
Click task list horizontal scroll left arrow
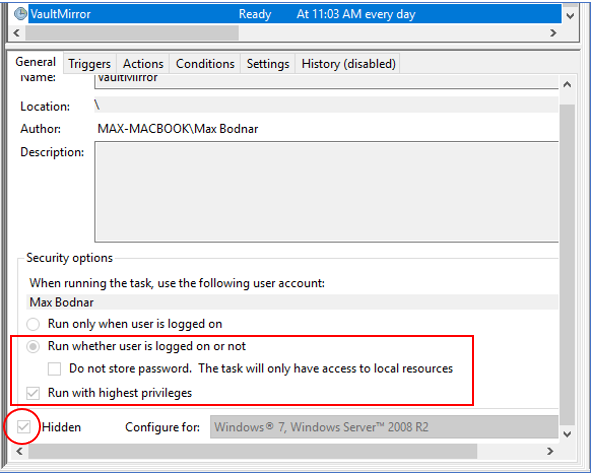pyautogui.click(x=17, y=33)
